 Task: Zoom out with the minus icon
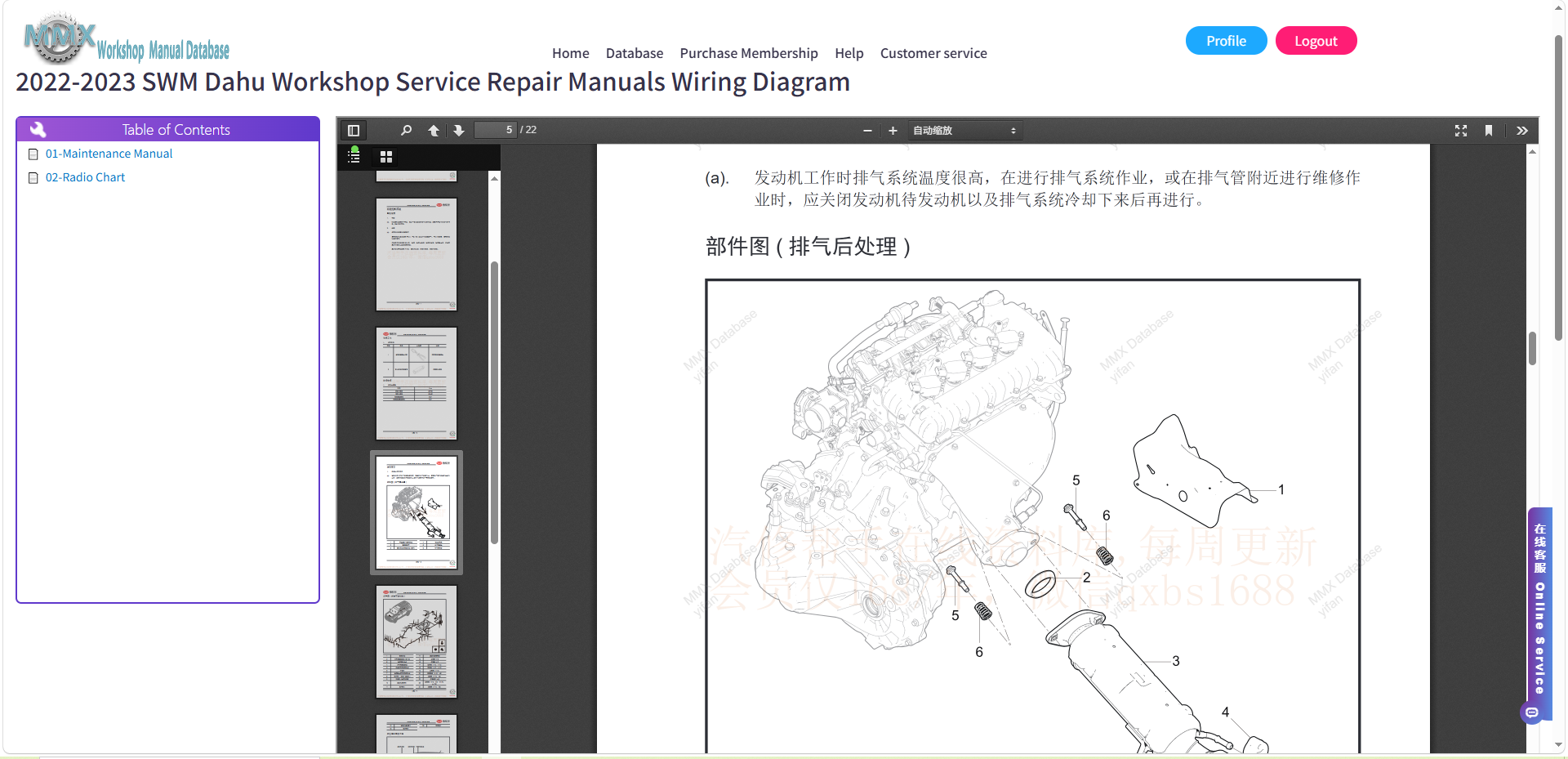click(x=867, y=131)
